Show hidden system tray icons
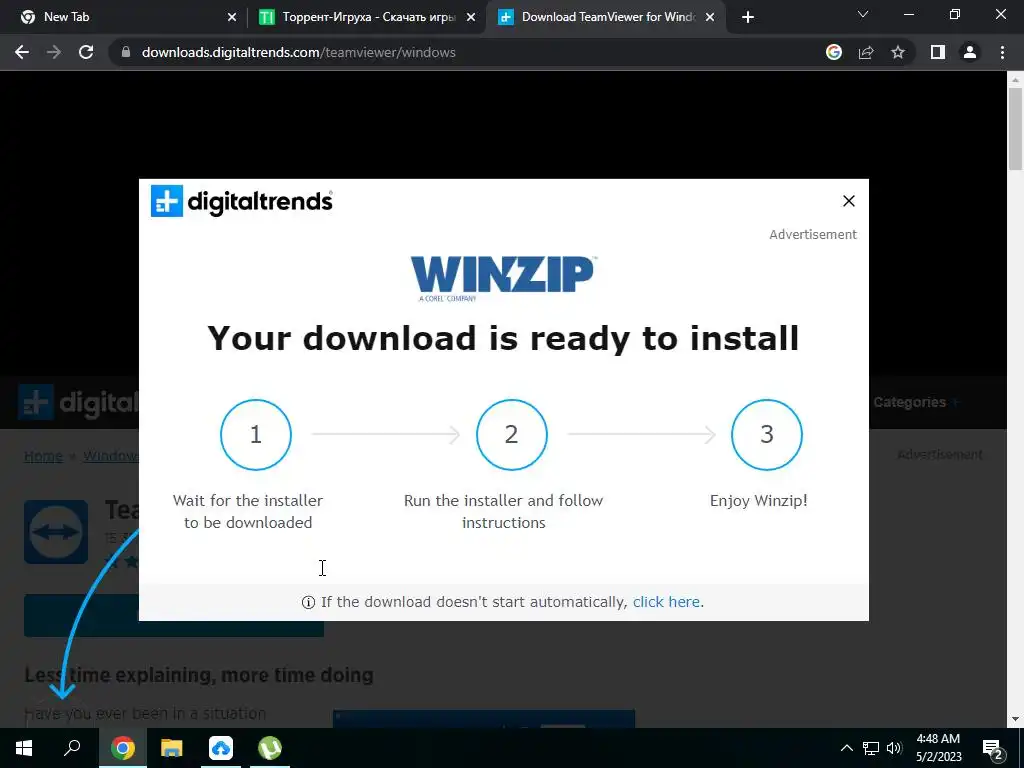The image size is (1024, 768). [846, 748]
